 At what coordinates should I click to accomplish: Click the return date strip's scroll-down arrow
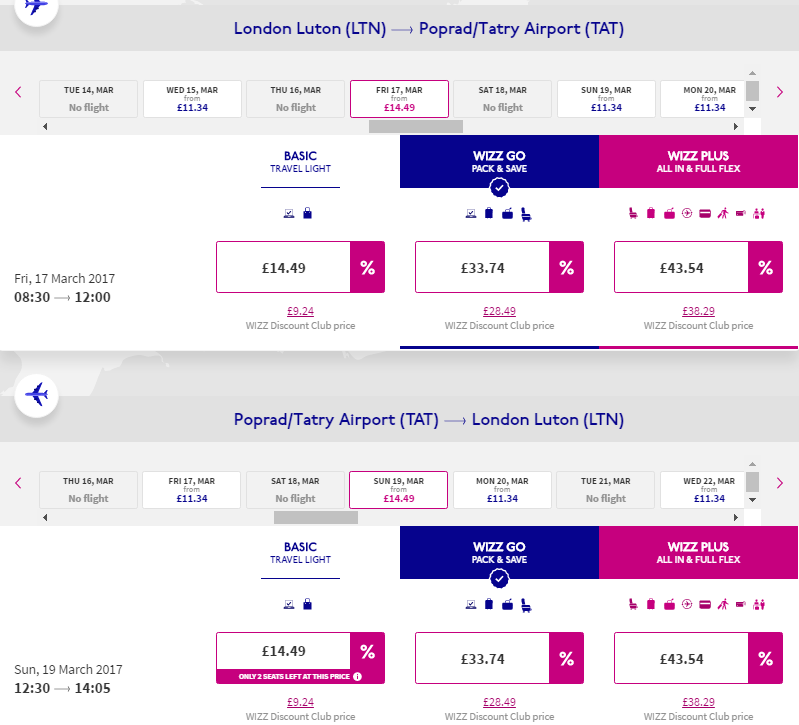point(753,498)
